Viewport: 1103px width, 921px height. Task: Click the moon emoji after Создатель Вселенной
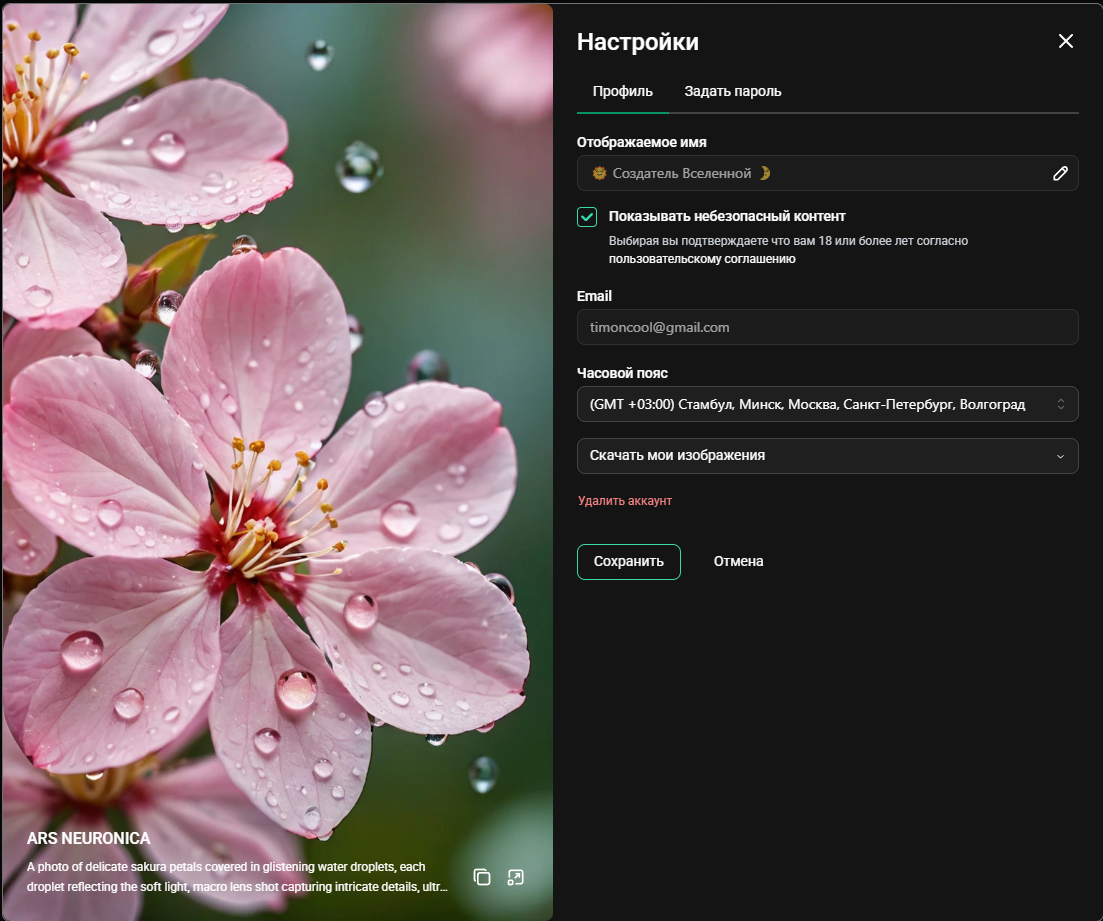765,173
